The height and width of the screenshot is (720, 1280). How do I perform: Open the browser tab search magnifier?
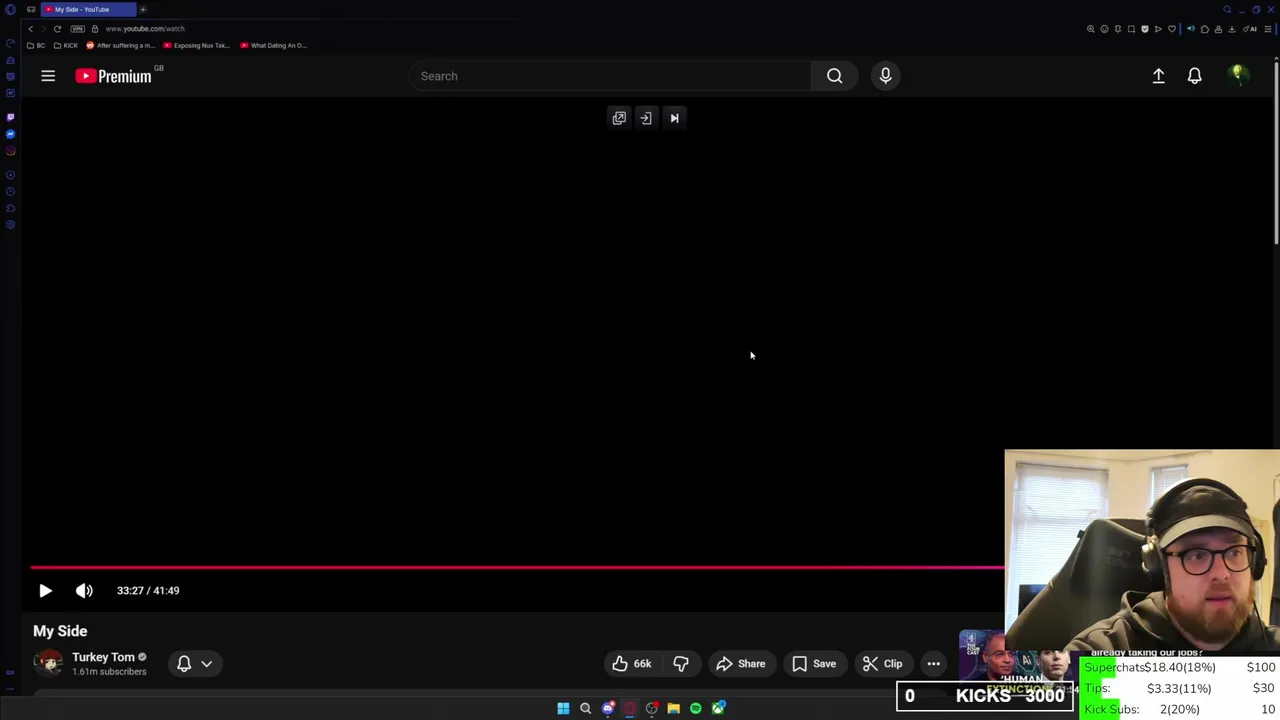pos(1227,9)
